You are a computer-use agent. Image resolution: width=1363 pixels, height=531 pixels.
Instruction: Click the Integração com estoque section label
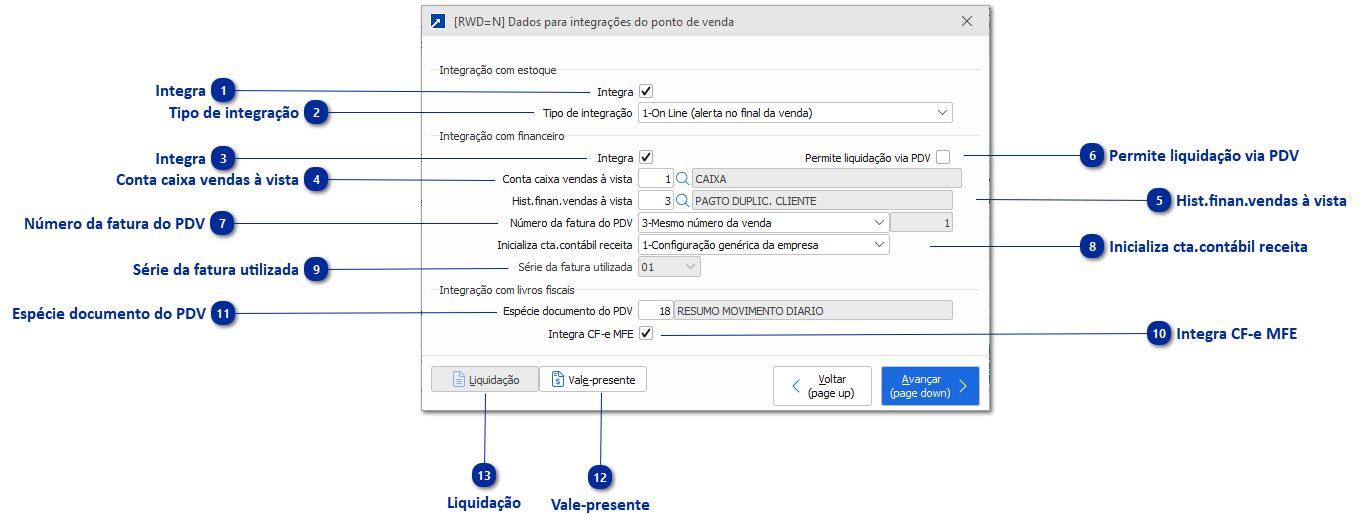[x=498, y=70]
